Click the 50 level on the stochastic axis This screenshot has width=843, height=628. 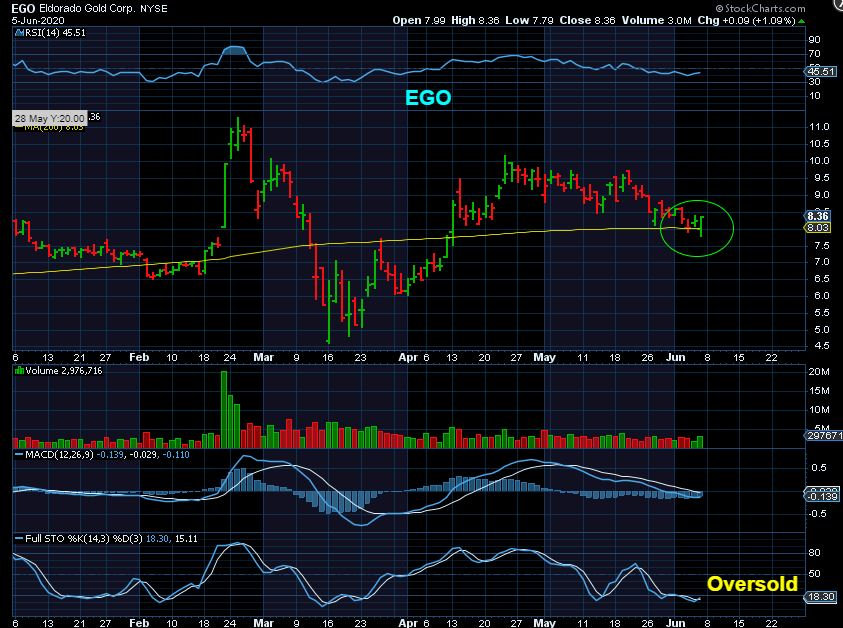[x=815, y=574]
